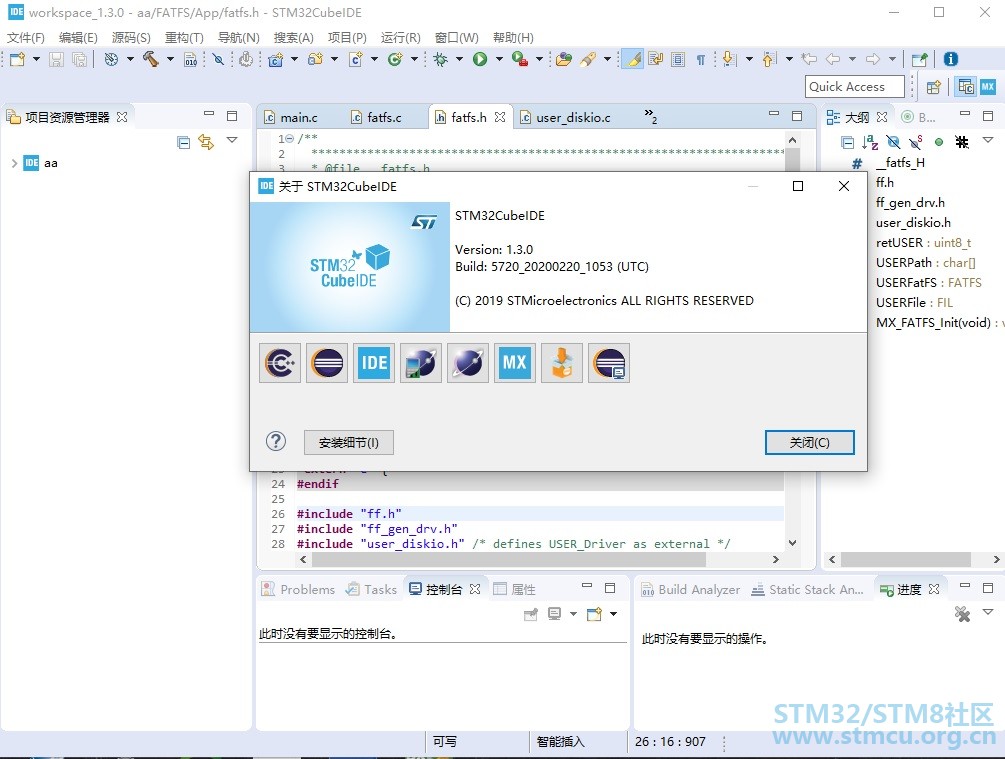Open the 文件(F) menu
This screenshot has width=1005, height=759.
(x=26, y=38)
